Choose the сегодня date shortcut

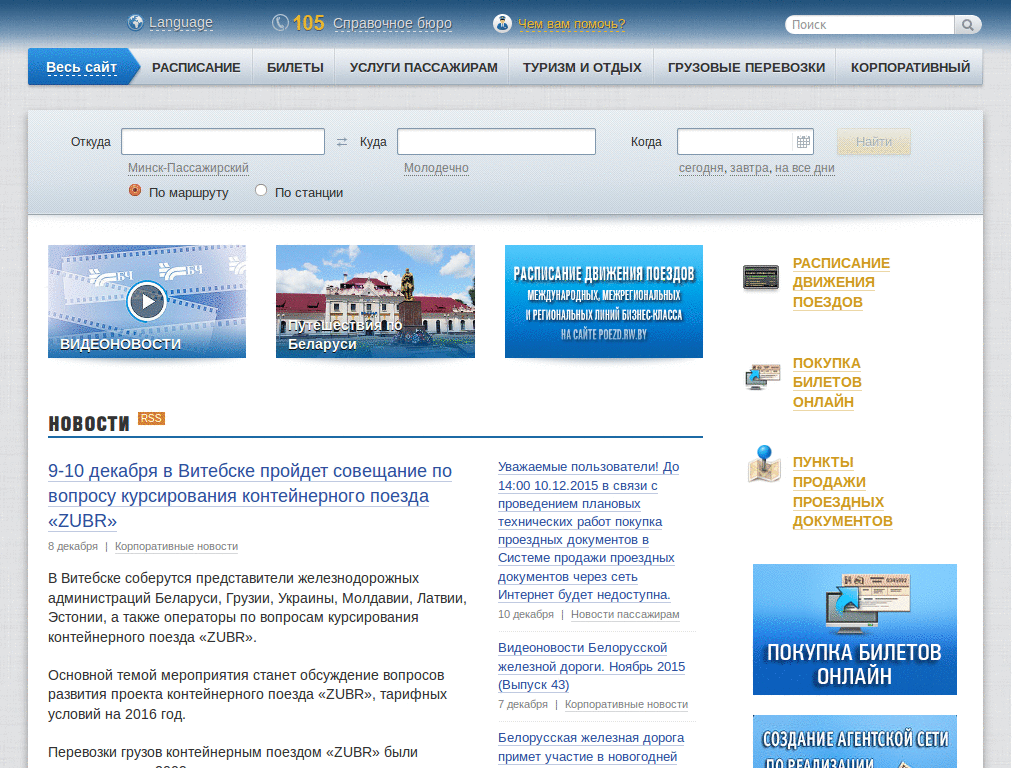point(701,168)
